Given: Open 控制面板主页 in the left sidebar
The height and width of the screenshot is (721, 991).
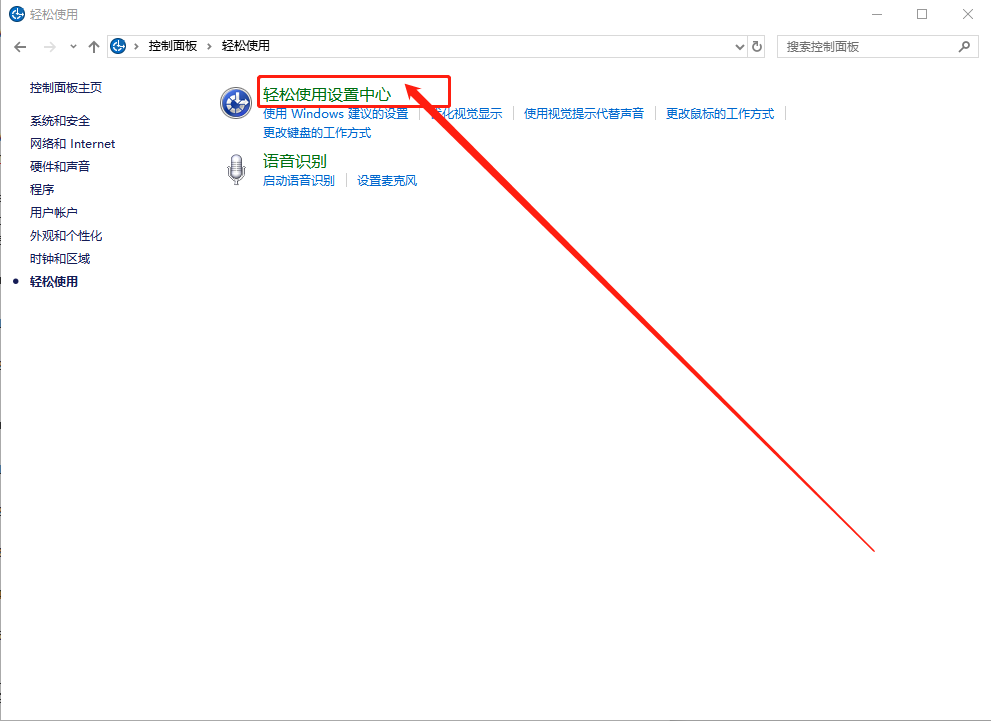Looking at the screenshot, I should click(x=66, y=88).
